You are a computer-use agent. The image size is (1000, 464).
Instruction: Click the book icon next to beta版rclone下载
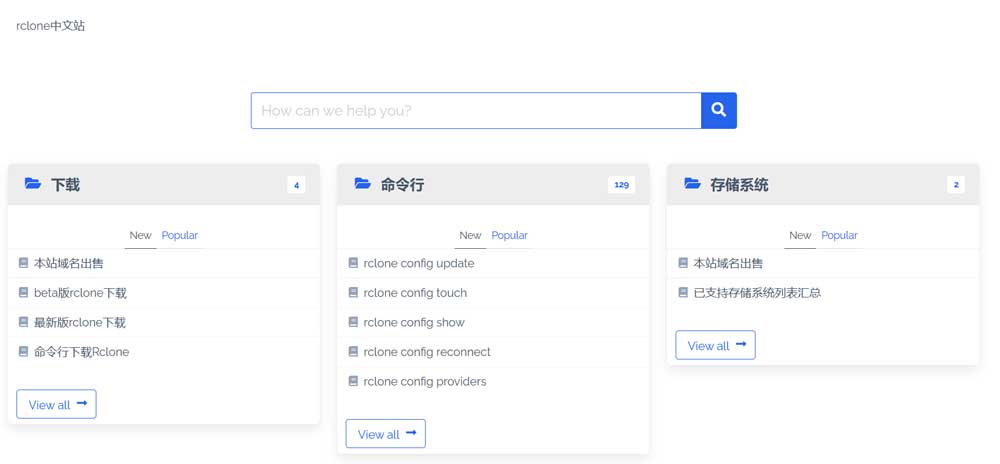point(23,293)
